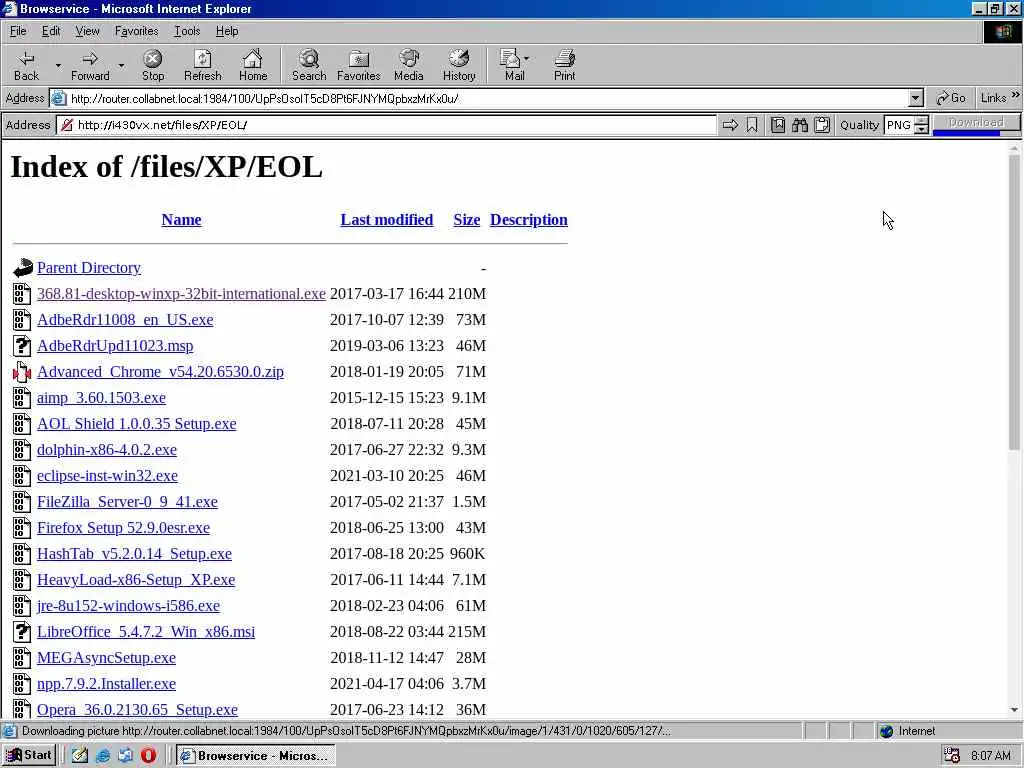Click the Stop loading button

tap(153, 66)
